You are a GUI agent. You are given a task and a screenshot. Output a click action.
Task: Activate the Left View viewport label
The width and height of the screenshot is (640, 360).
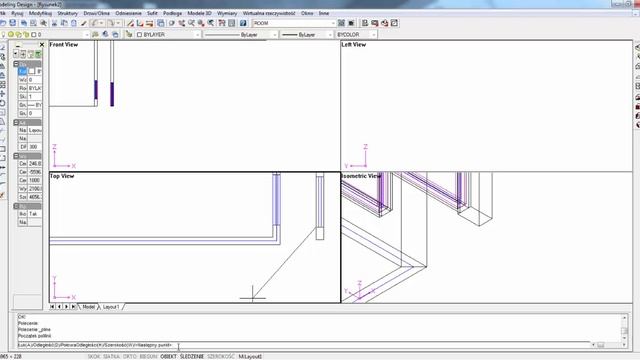353,44
